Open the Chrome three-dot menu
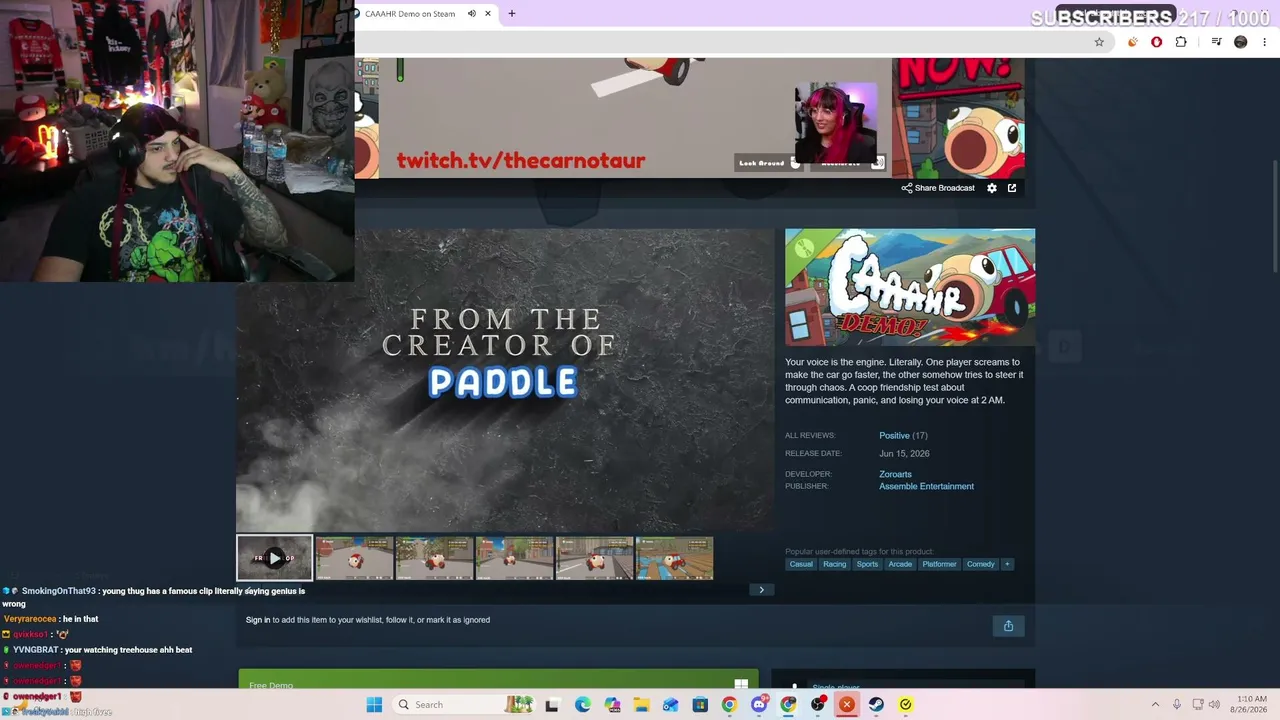Screen dimensions: 1280x720 (x=1265, y=42)
